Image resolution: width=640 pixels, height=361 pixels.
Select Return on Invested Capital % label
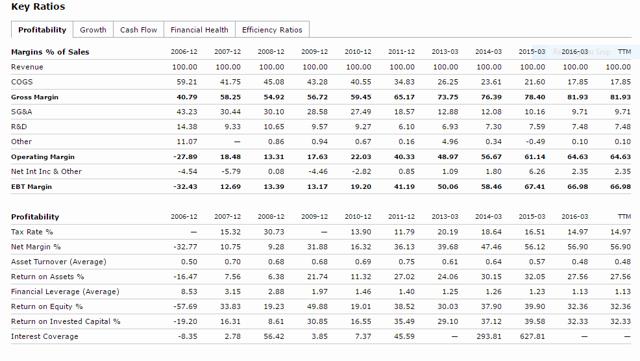click(x=66, y=321)
